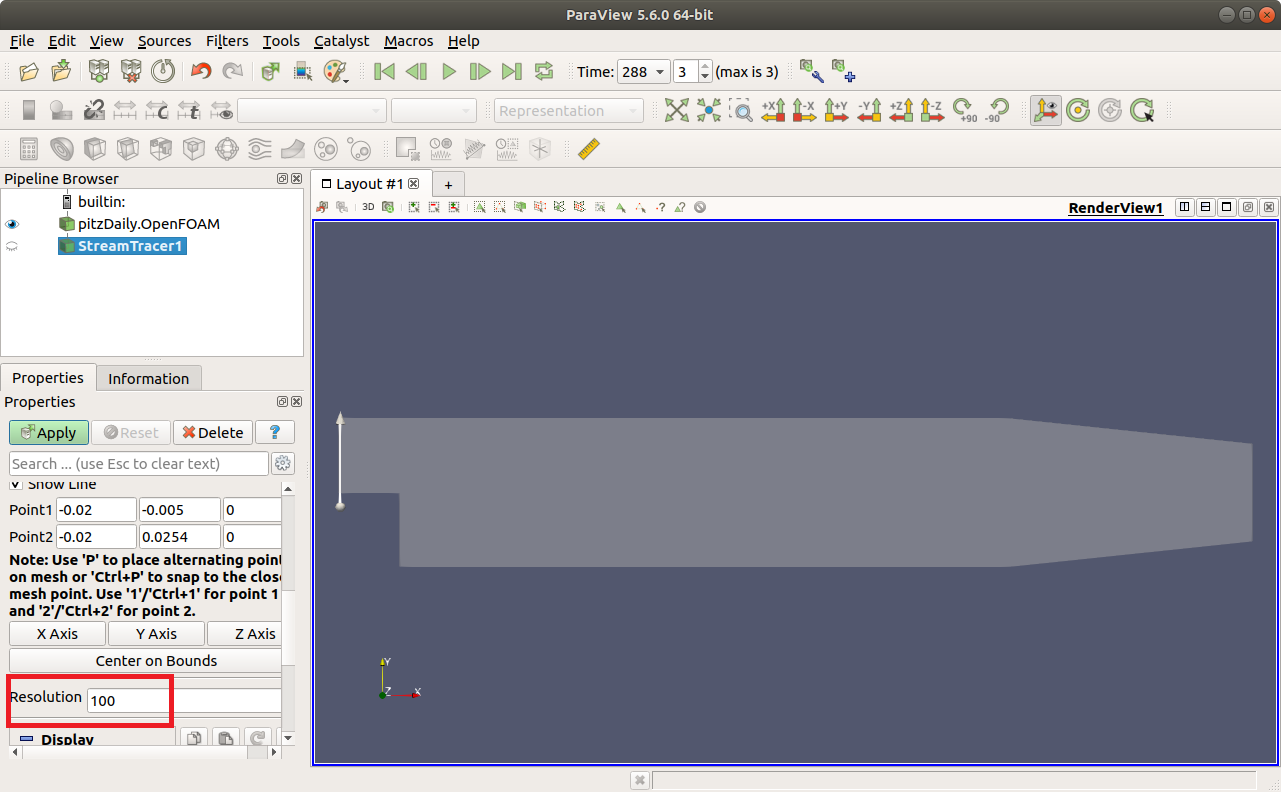The image size is (1281, 792).
Task: Click the properties help question button
Action: pos(275,432)
